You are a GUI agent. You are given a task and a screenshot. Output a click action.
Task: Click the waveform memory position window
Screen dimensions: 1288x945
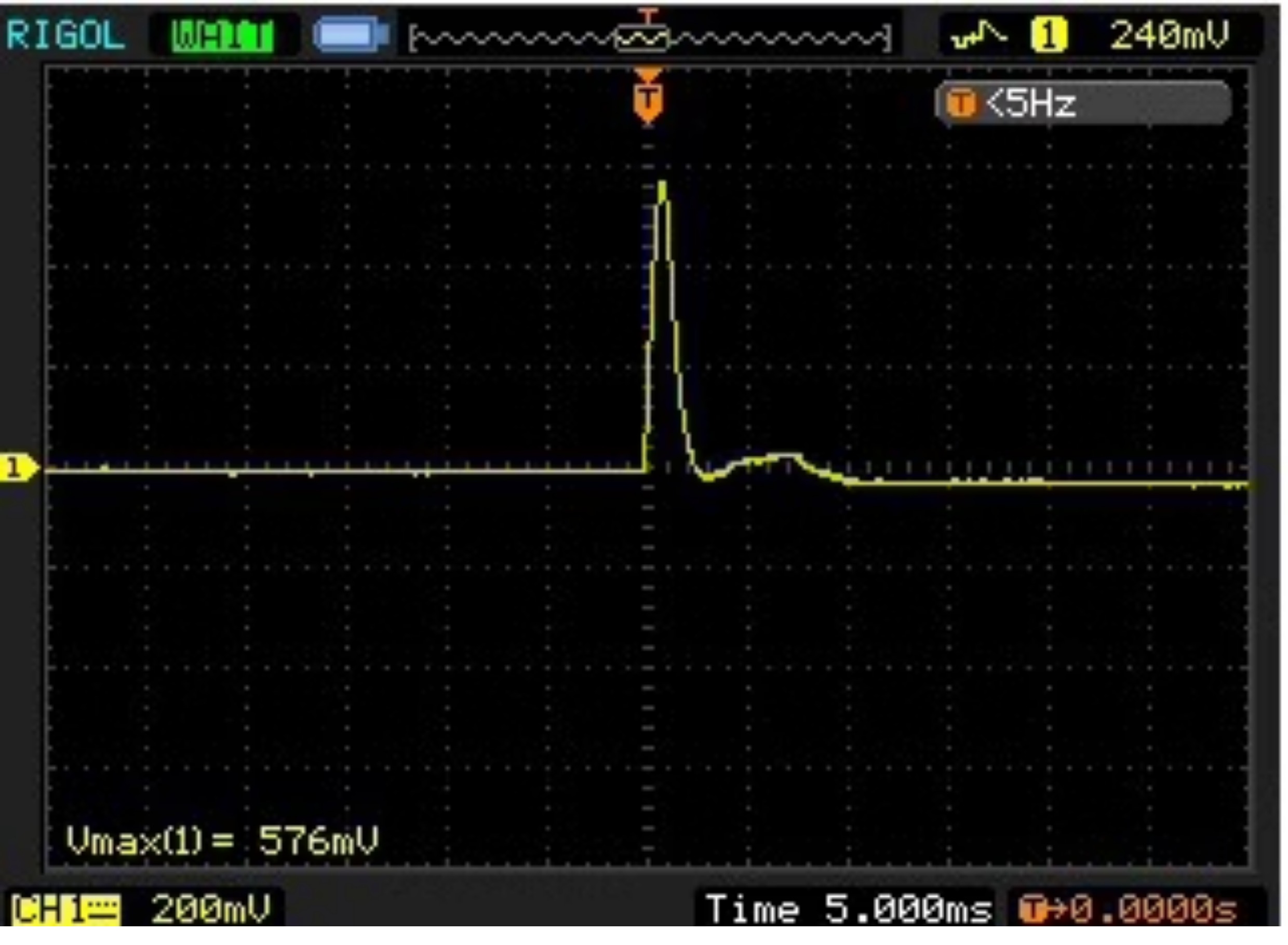point(642,38)
